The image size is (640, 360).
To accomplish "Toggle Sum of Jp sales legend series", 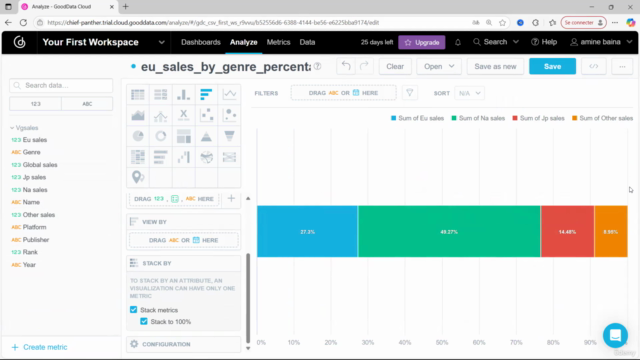I will [x=538, y=118].
